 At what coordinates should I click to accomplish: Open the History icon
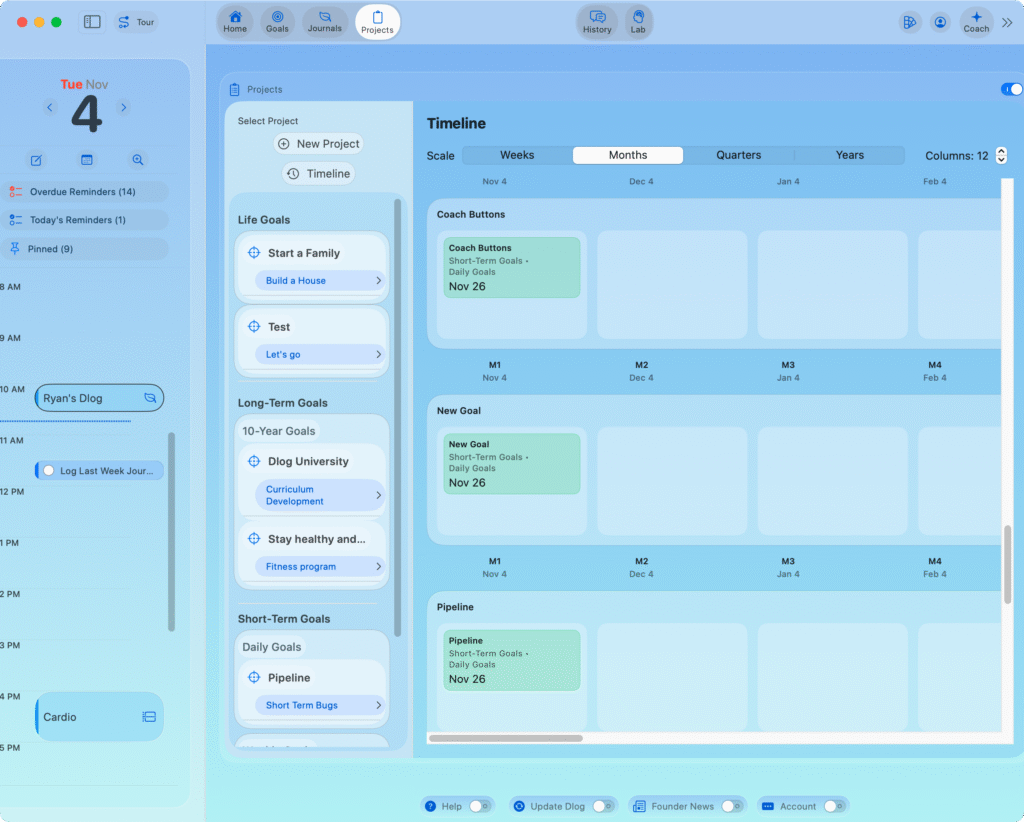tap(597, 17)
